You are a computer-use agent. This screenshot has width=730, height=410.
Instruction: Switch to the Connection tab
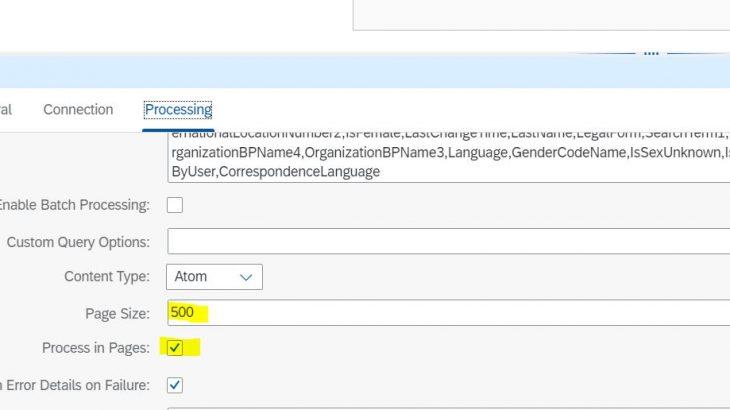point(78,110)
